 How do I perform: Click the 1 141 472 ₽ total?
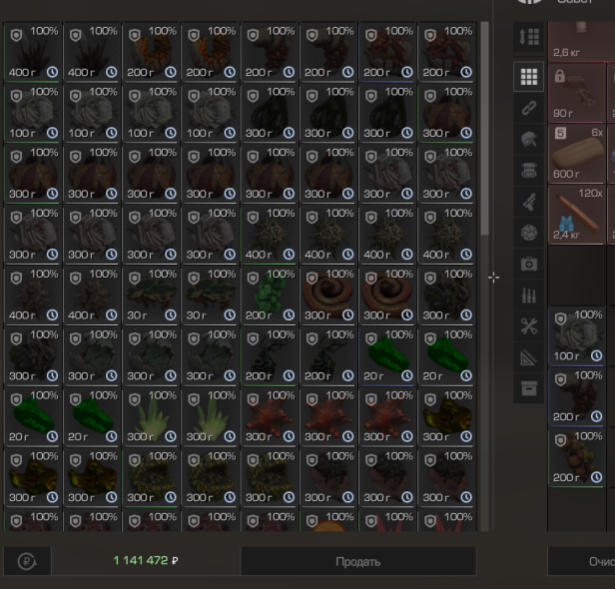146,560
